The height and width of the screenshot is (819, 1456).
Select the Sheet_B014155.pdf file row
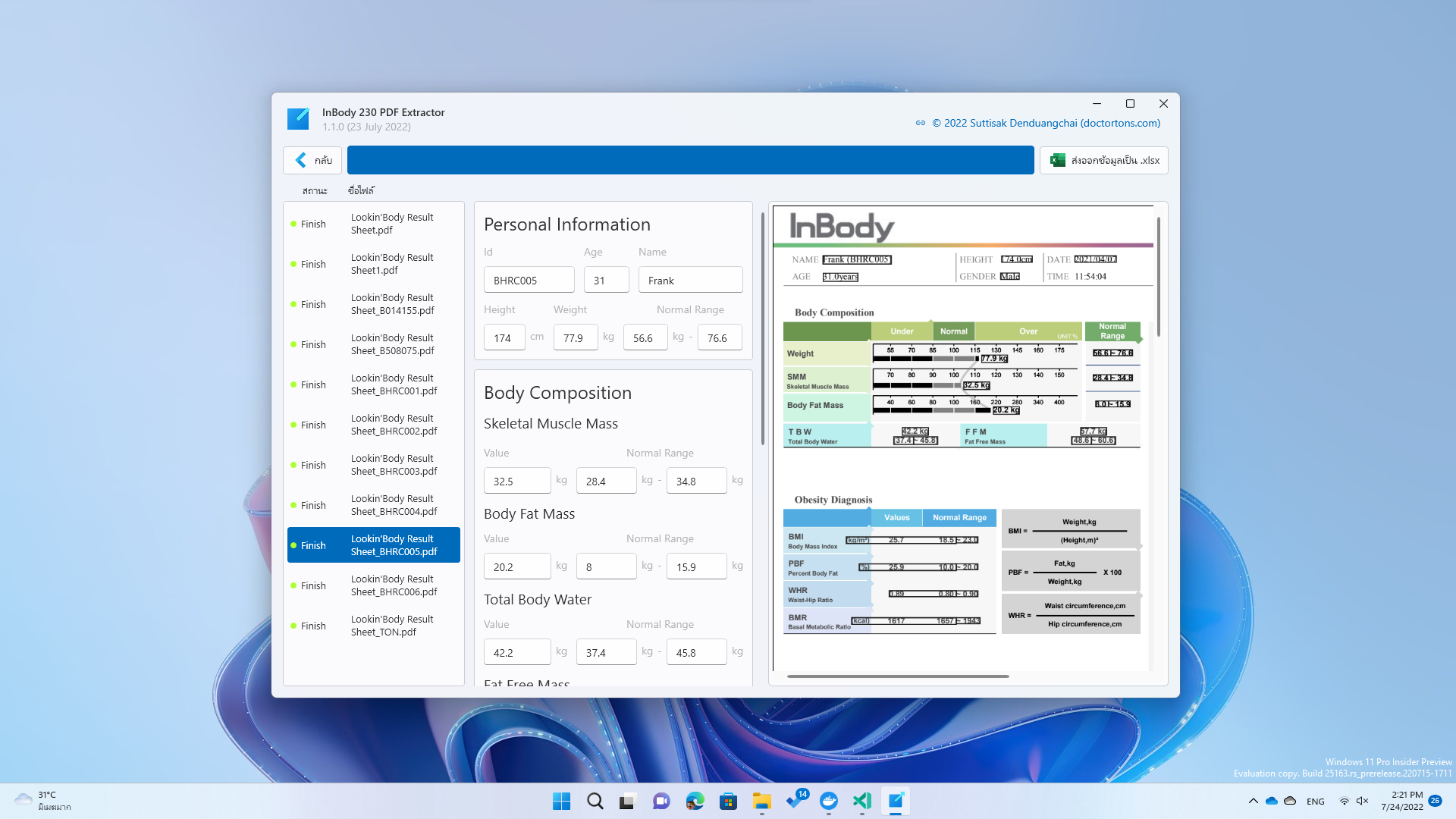click(374, 304)
